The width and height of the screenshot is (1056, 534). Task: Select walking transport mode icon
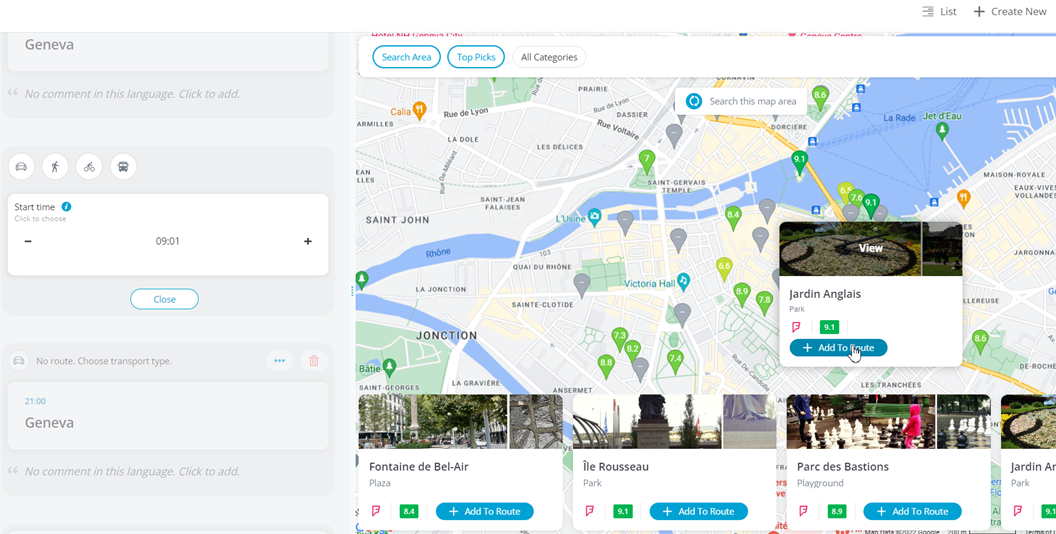click(55, 166)
